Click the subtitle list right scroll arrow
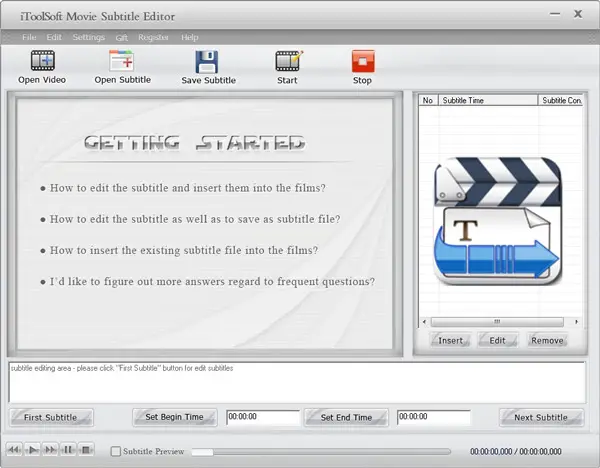 pos(576,322)
